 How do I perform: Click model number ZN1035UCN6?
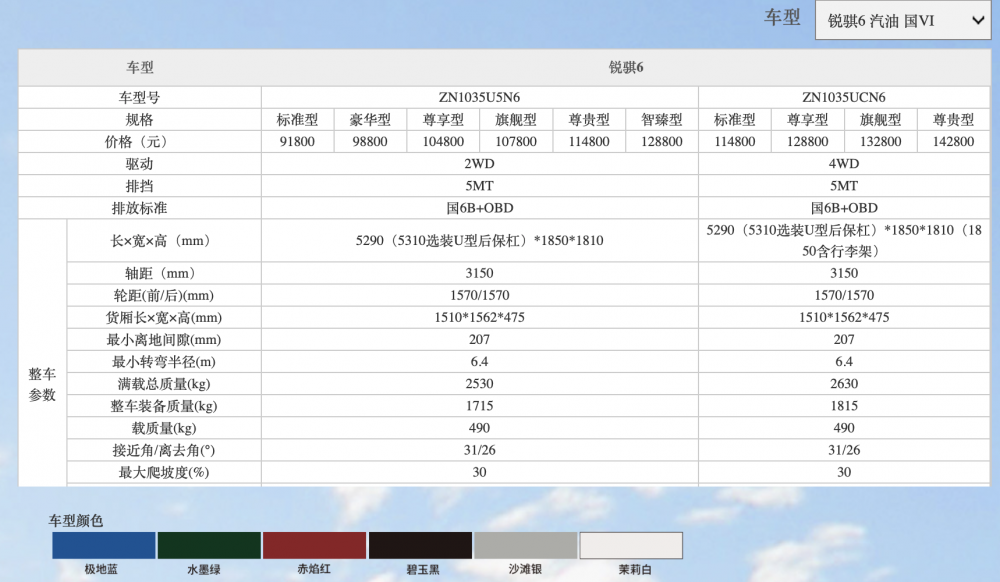point(844,98)
